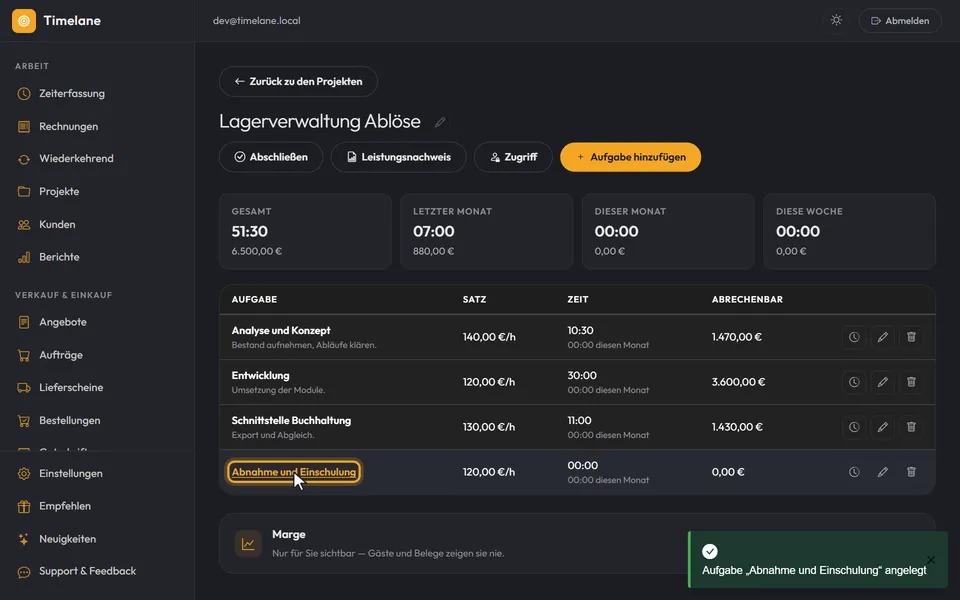This screenshot has width=960, height=600.
Task: Click the Abmelden logout button
Action: pos(900,21)
